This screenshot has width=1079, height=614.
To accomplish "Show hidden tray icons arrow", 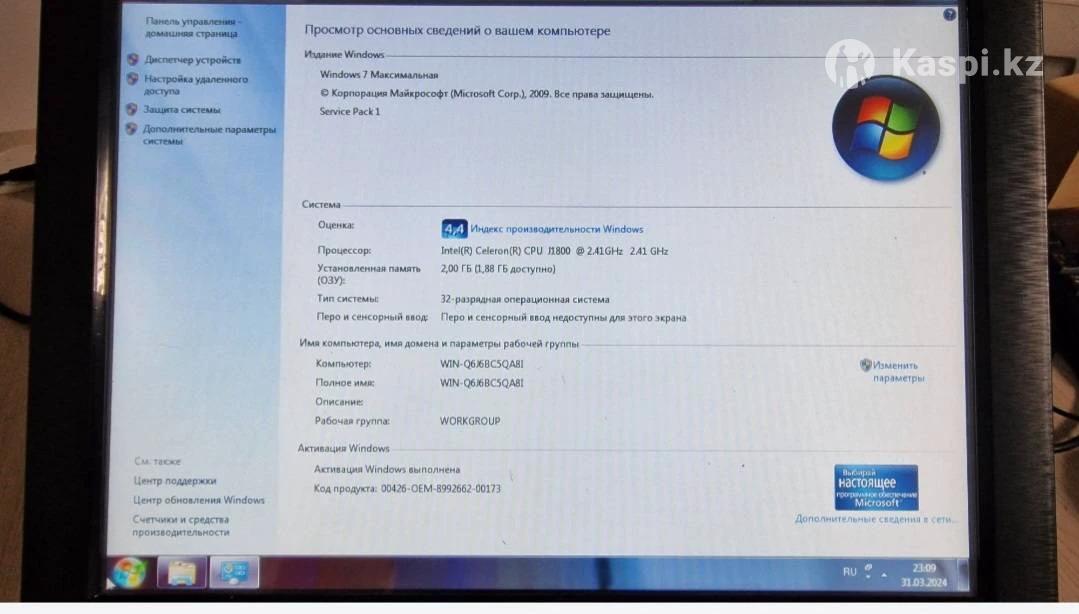I will 884,574.
